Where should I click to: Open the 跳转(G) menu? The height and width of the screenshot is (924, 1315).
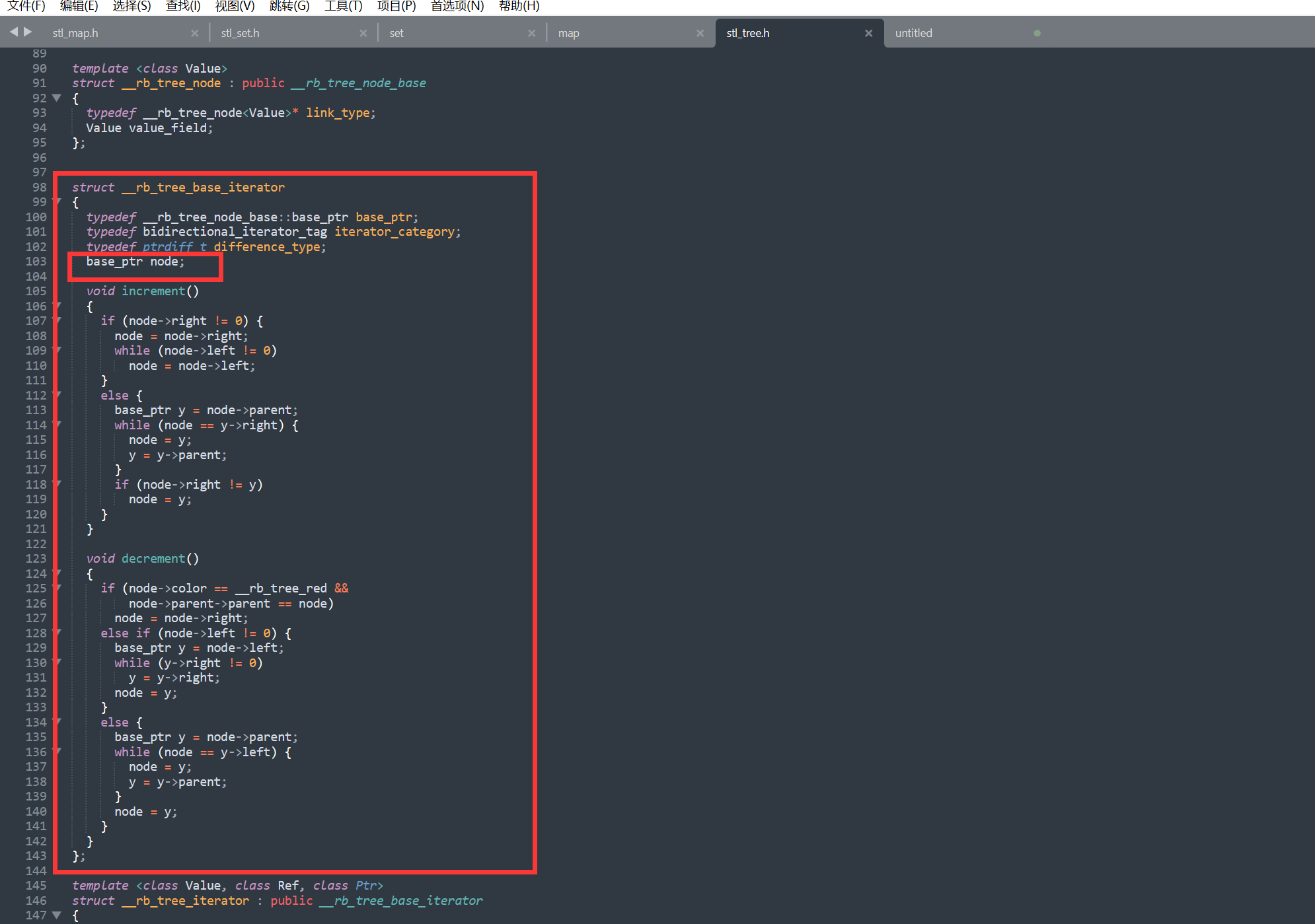[x=289, y=6]
